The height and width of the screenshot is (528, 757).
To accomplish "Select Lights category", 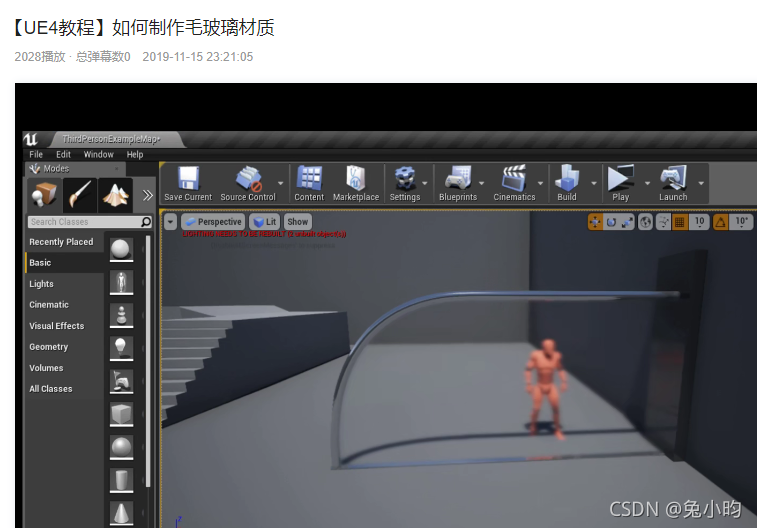I will 64,284.
